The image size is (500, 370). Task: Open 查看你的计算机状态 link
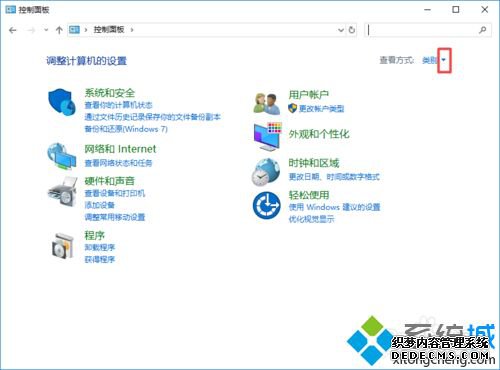click(x=118, y=105)
